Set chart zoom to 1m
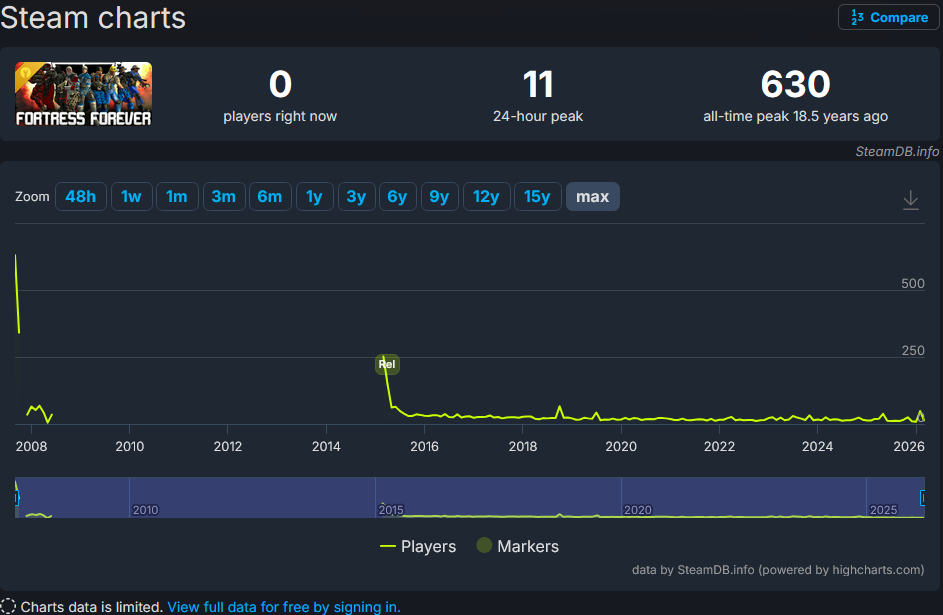 point(177,197)
